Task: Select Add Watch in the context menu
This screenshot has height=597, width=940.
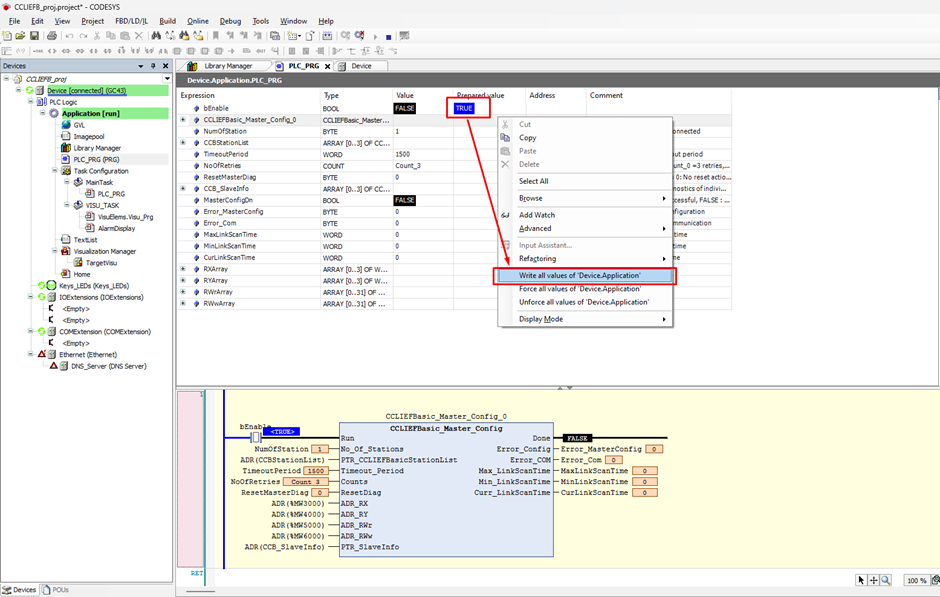Action: coord(585,215)
